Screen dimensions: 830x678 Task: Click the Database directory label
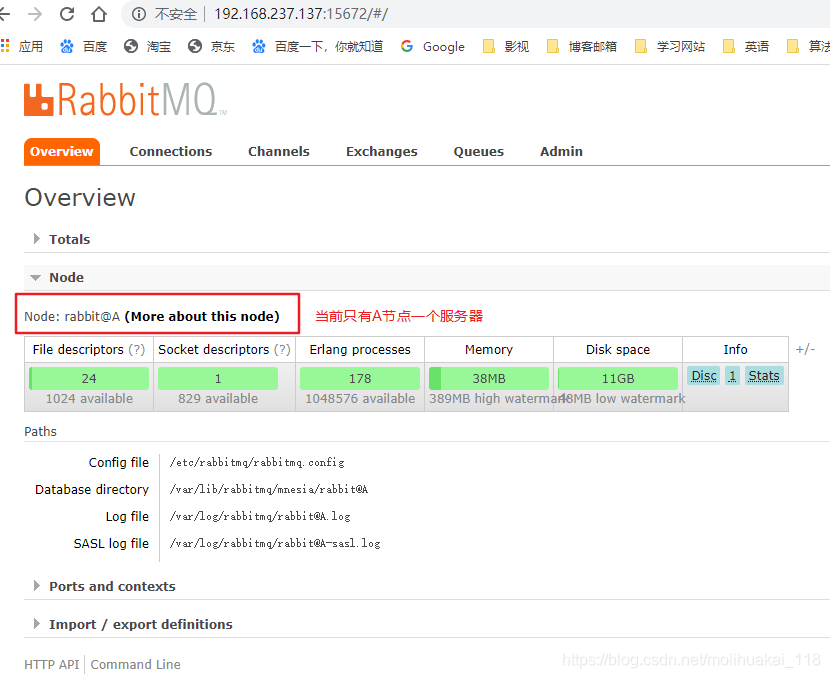pos(92,490)
